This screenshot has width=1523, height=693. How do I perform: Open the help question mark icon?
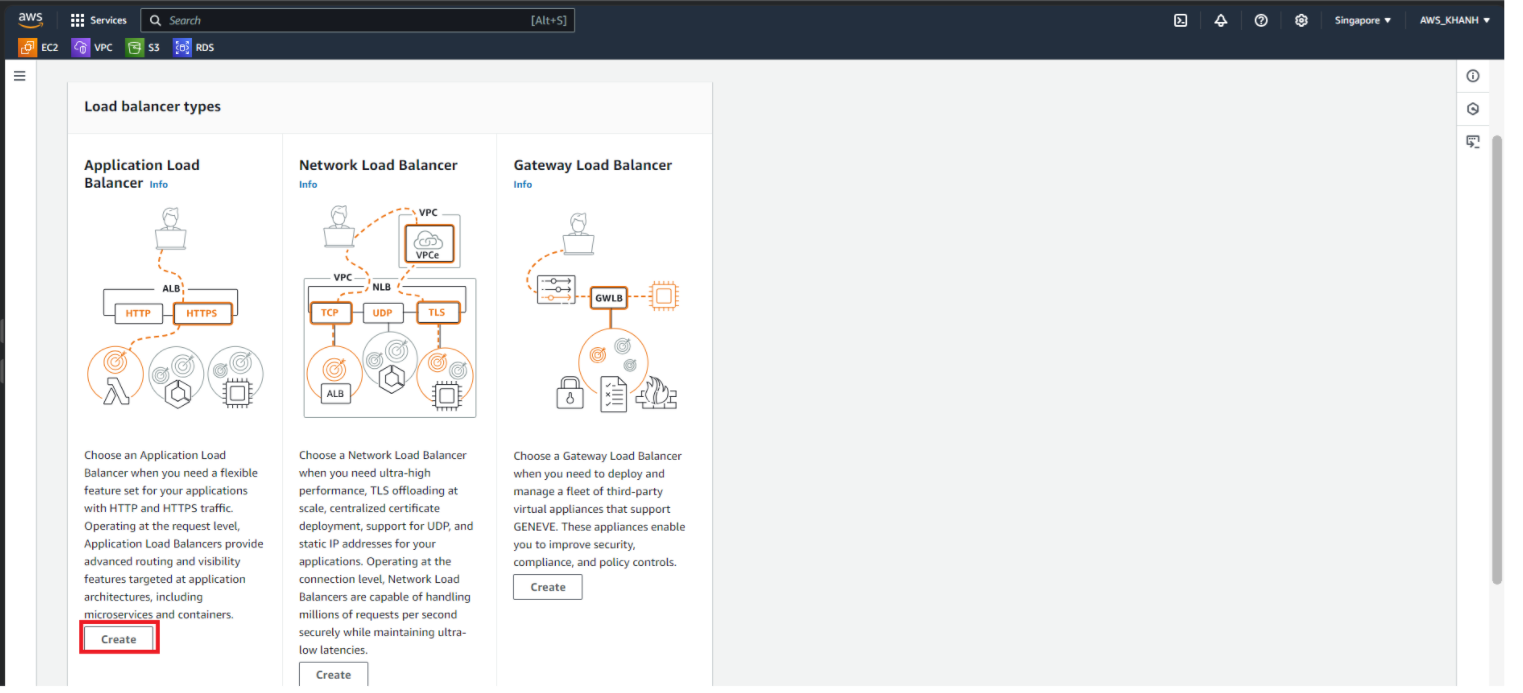click(1261, 20)
